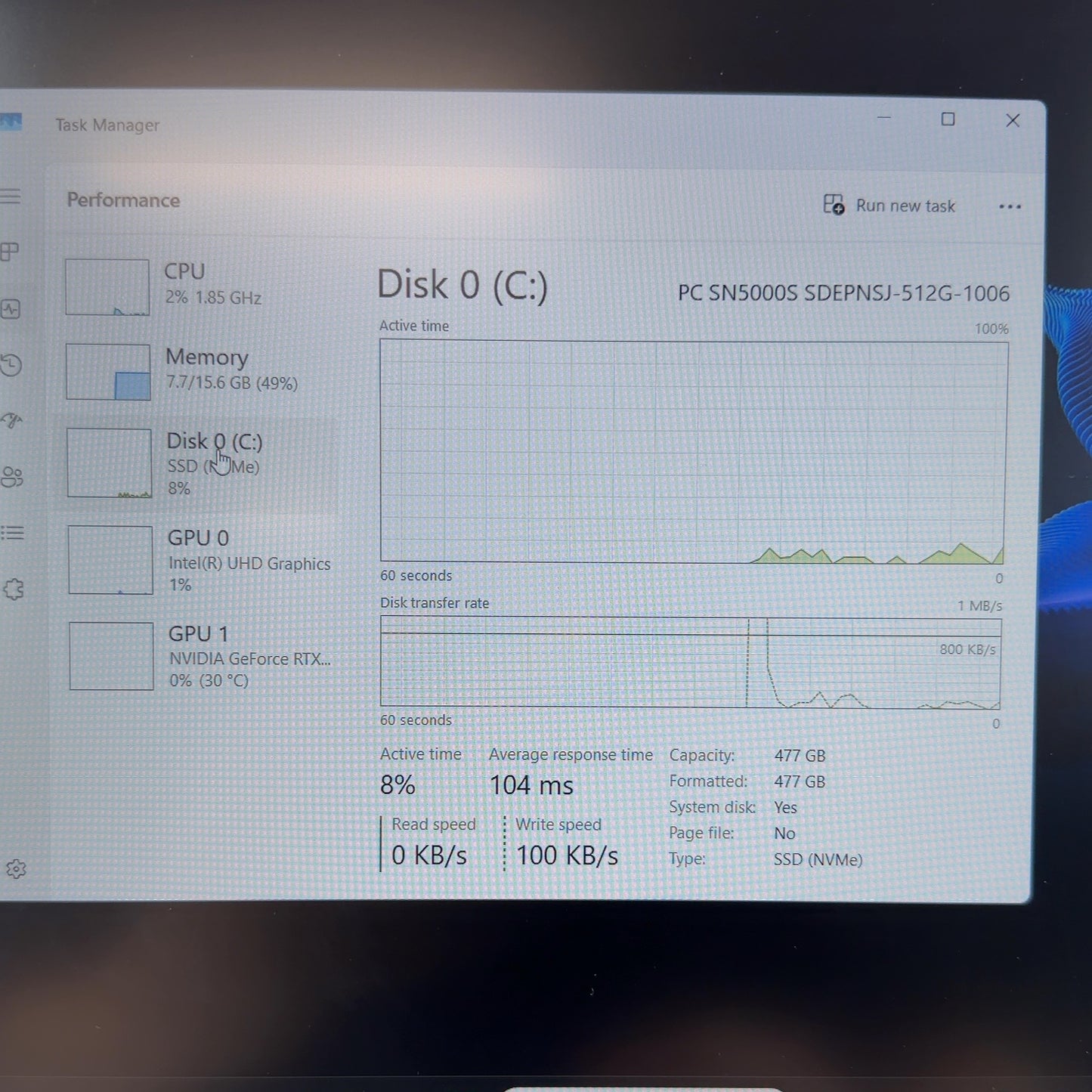Click the CPU mini graph thumbnail
The height and width of the screenshot is (1092, 1092).
click(107, 287)
